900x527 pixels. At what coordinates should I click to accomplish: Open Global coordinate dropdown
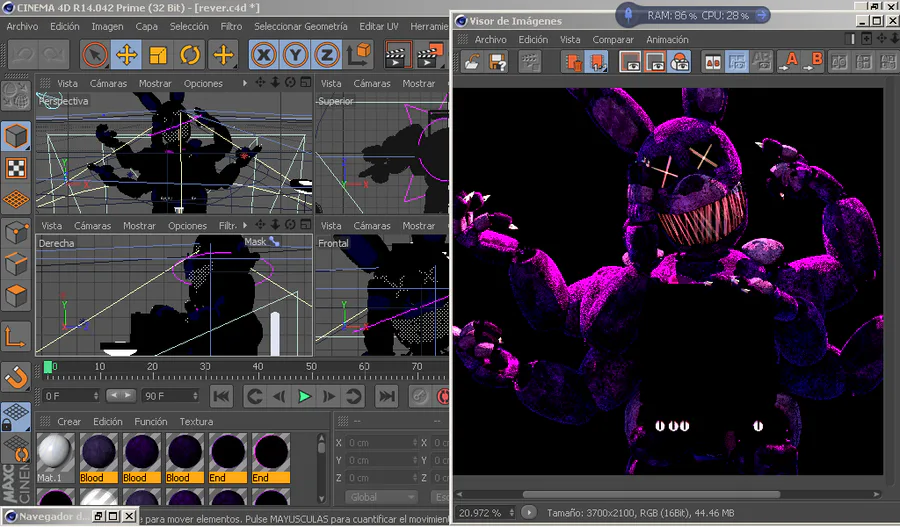[381, 497]
